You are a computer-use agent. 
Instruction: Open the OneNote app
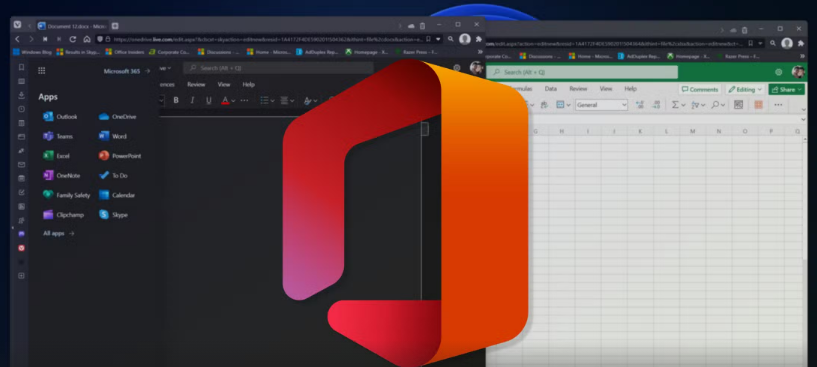[x=61, y=175]
